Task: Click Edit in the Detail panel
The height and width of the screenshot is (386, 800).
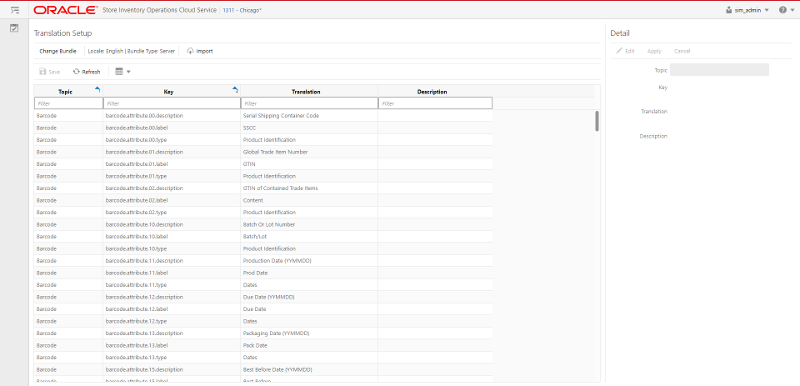Action: point(626,51)
